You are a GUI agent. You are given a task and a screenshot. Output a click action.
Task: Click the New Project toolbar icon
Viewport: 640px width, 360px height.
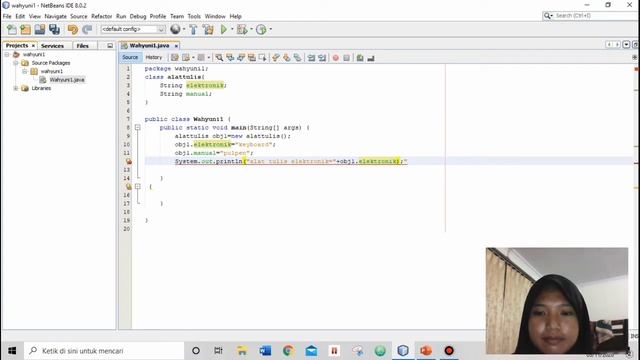coord(25,29)
